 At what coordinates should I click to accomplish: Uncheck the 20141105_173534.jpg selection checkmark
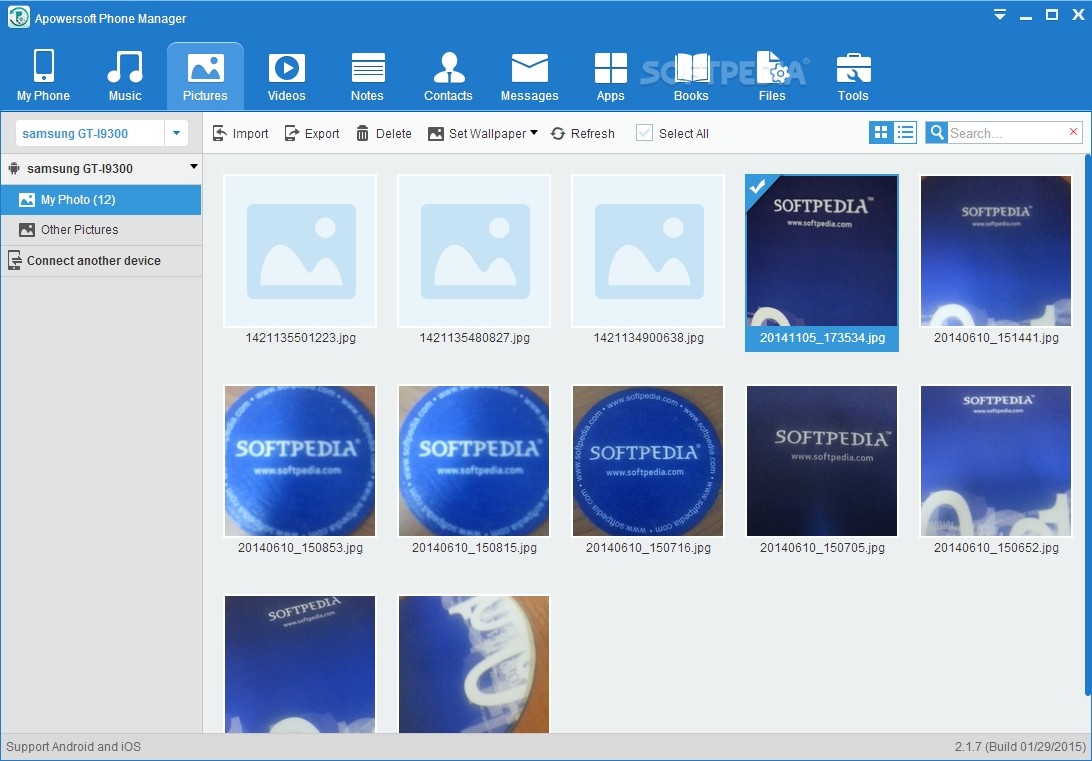[758, 186]
